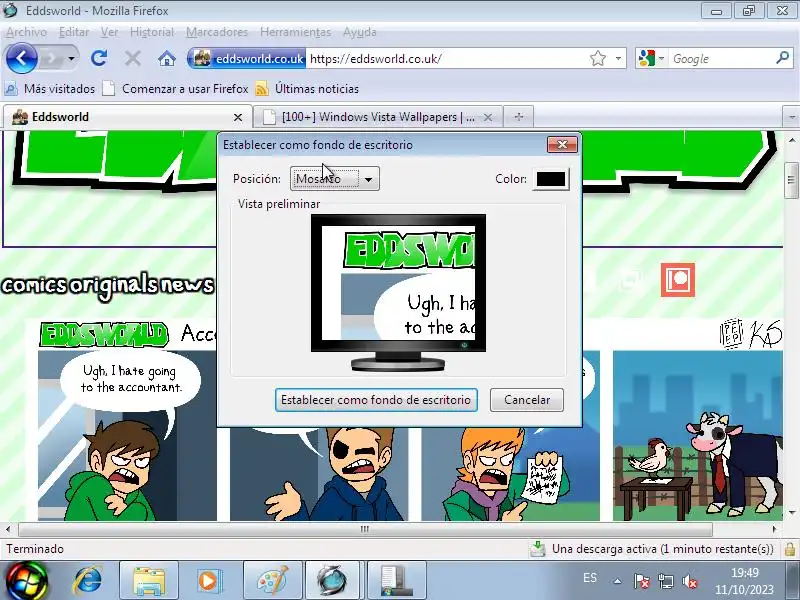Click the wallpaper preview monitor image
The image size is (800, 600).
398,292
